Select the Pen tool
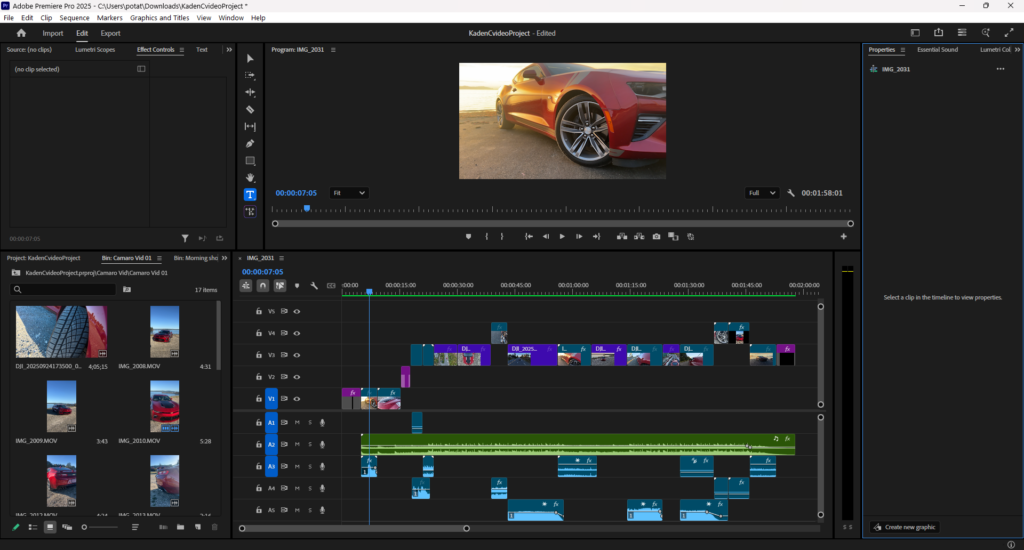Viewport: 1024px width, 550px height. (250, 143)
